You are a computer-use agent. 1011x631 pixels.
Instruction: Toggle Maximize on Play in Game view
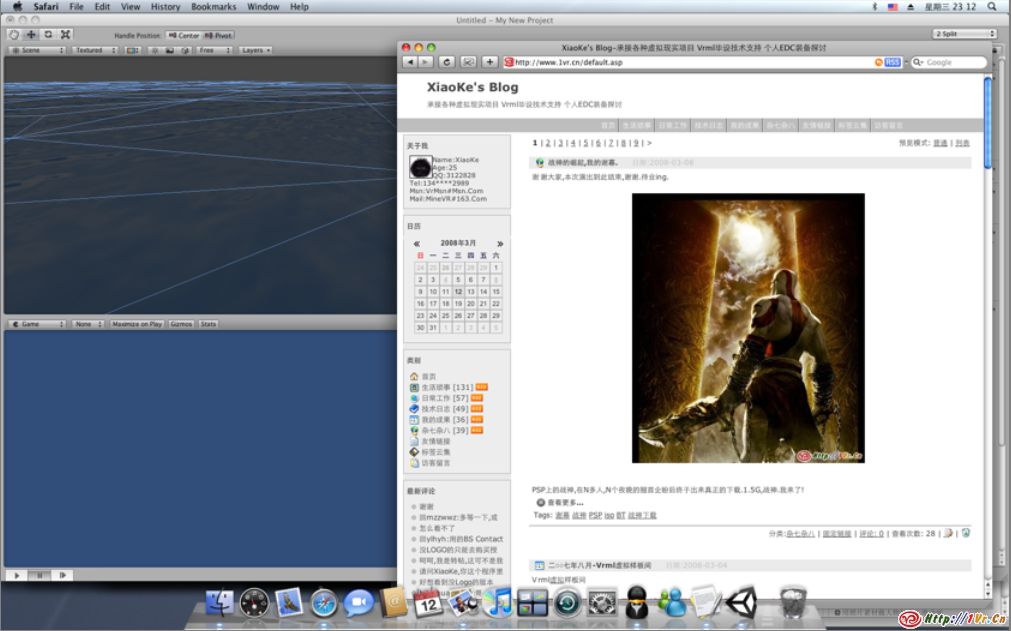[x=137, y=324]
